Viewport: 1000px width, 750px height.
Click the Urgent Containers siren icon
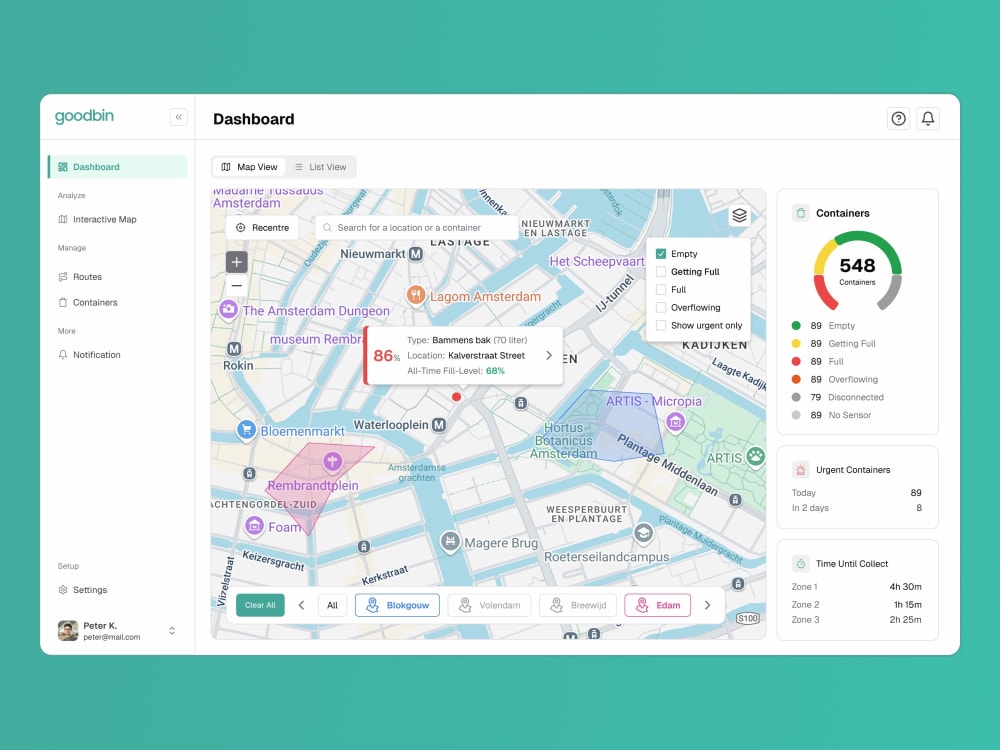(801, 470)
